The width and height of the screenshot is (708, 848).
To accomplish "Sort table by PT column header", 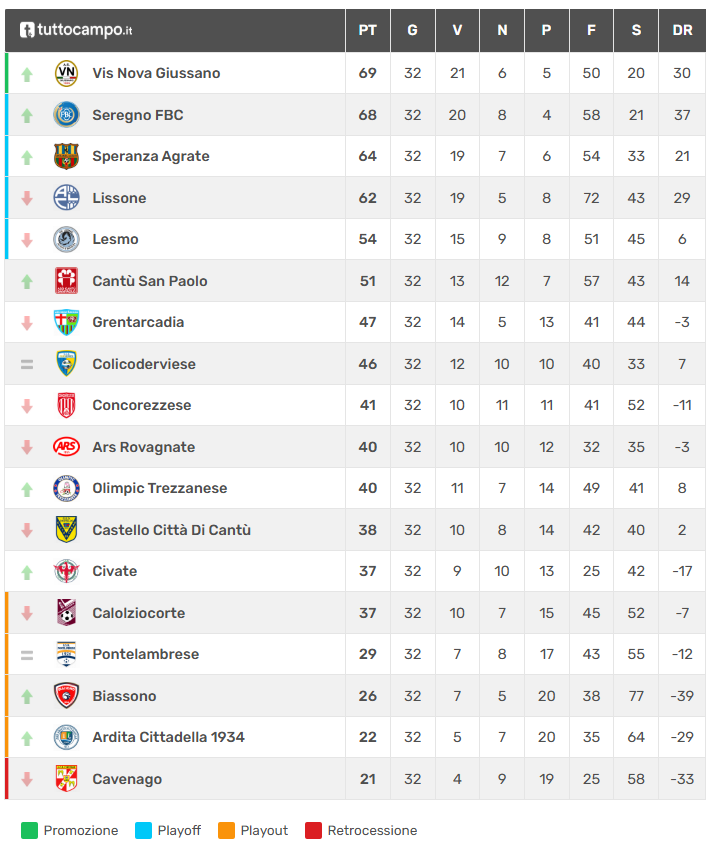I will click(367, 30).
